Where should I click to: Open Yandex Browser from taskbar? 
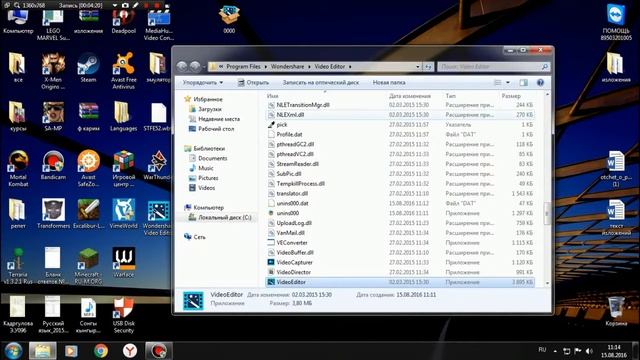pos(129,351)
